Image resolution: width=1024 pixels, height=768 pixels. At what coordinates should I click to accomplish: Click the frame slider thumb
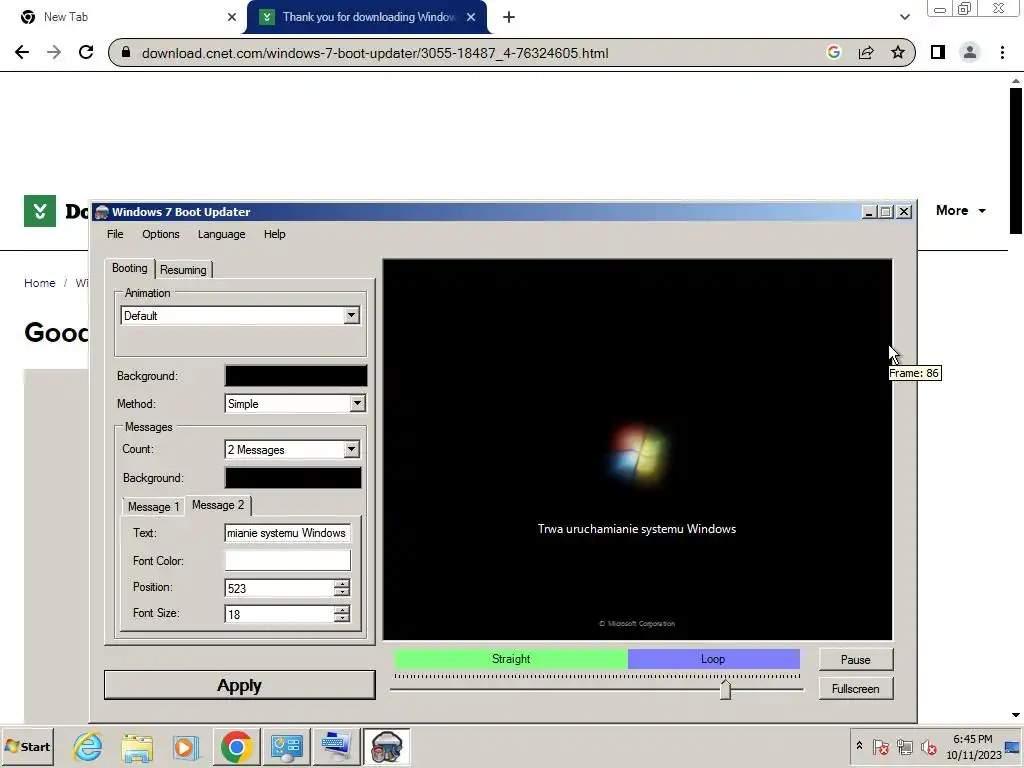(726, 690)
